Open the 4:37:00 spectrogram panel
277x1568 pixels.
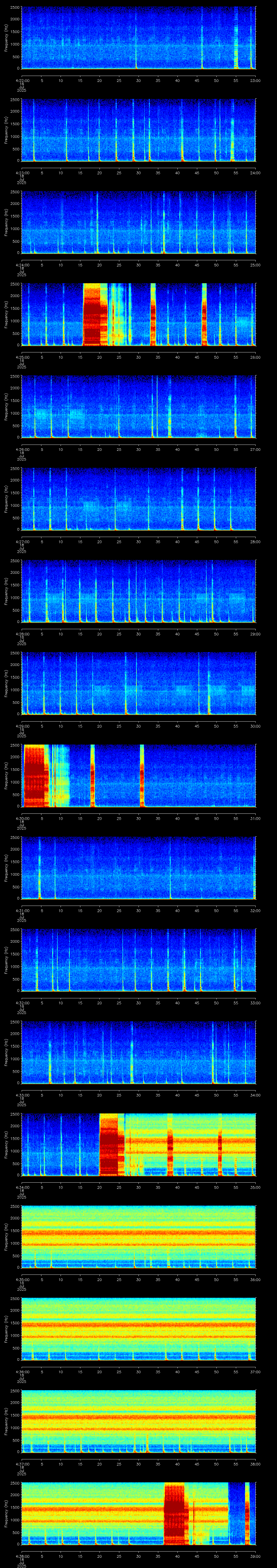point(138,1421)
